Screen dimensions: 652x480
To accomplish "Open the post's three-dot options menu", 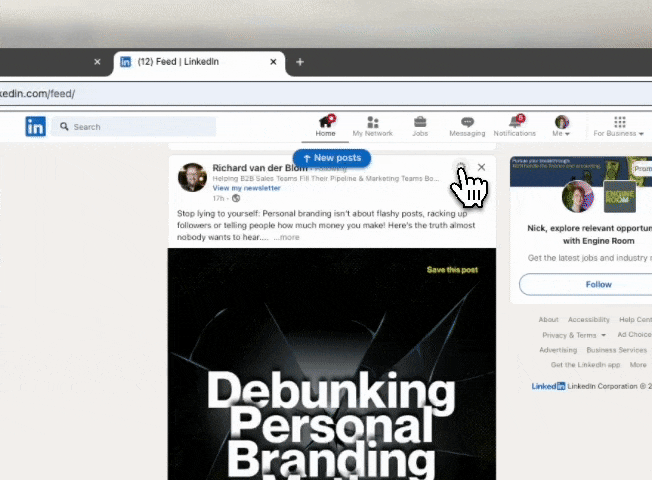I will pos(461,167).
